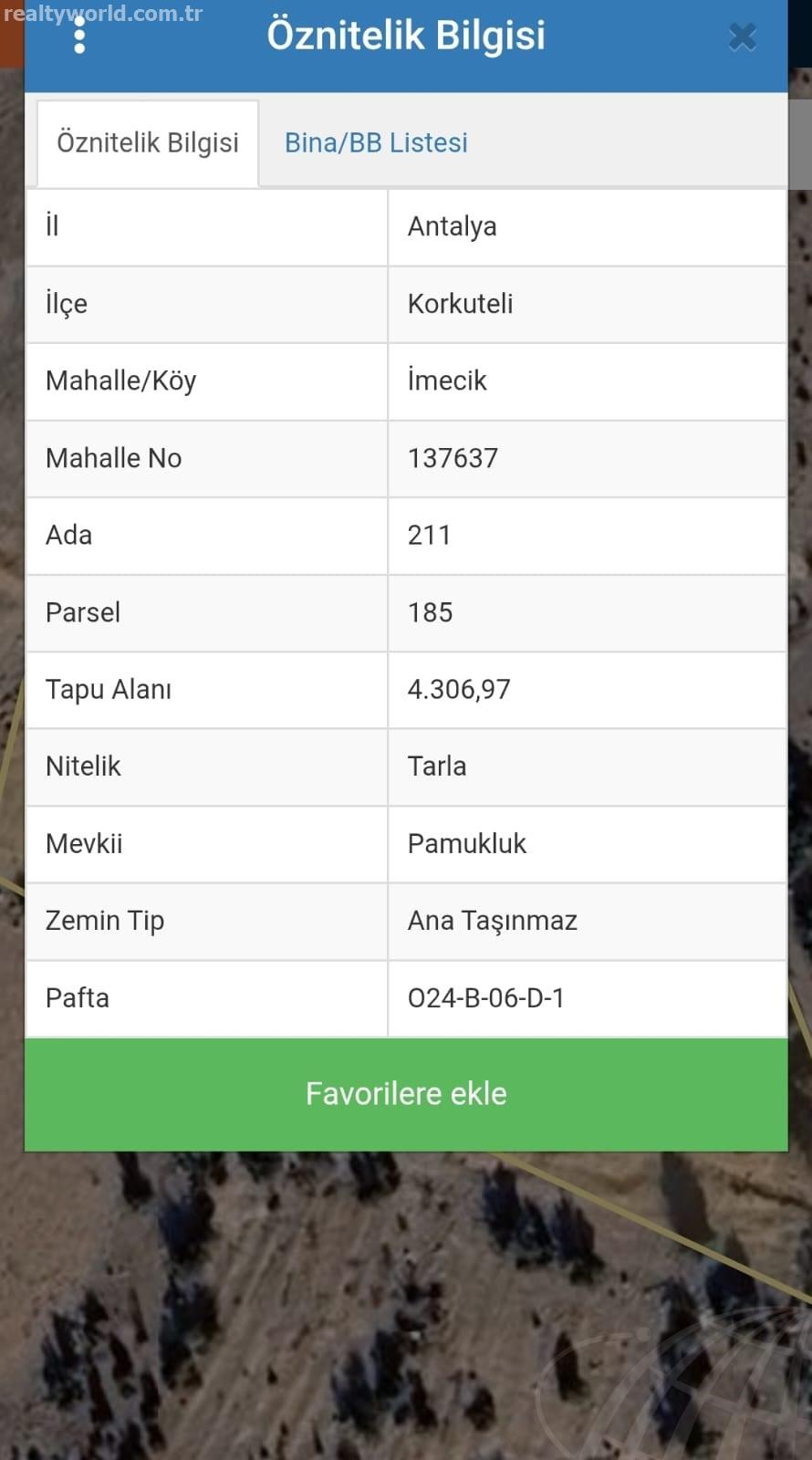Click the Mevkii value Pamukluk
The width and height of the screenshot is (812, 1460).
click(467, 843)
